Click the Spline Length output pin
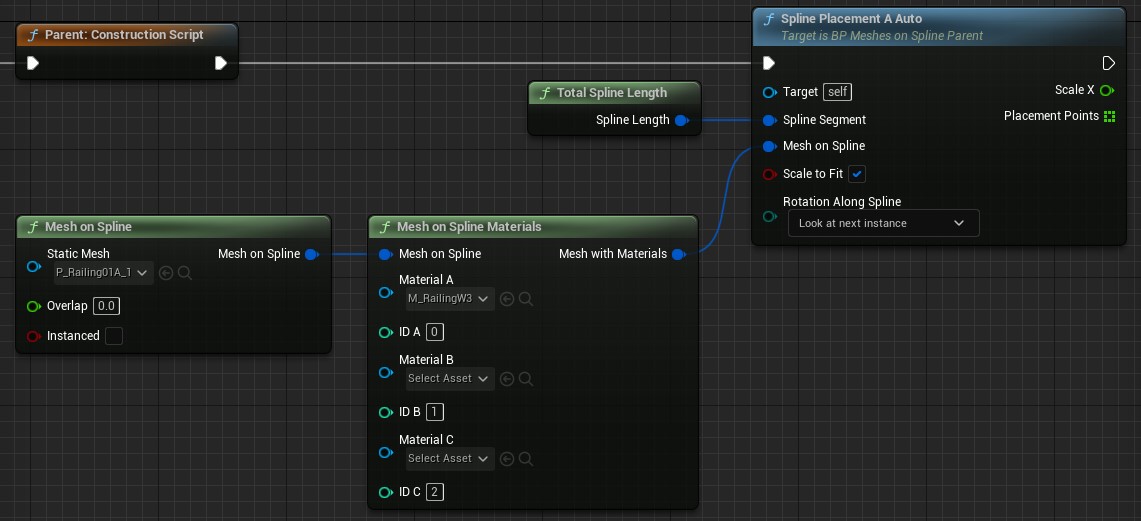Screen dimensions: 1141x521 [682, 120]
